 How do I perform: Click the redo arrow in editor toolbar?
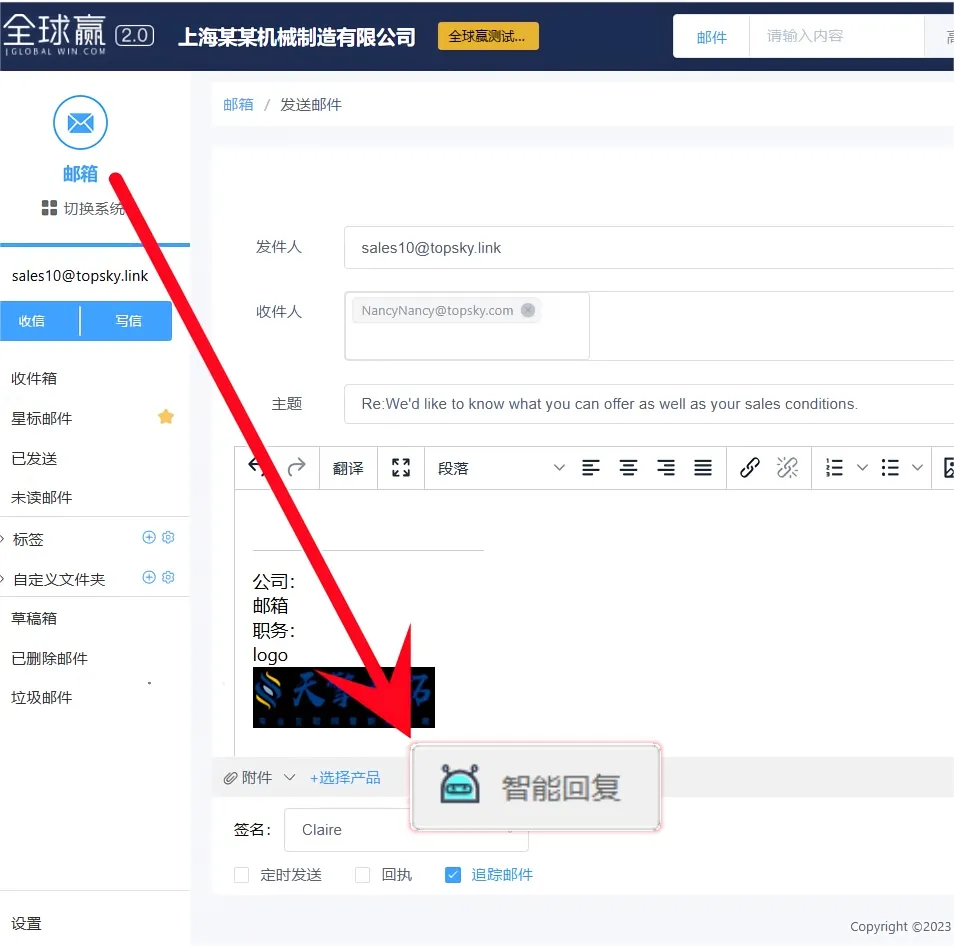[296, 467]
